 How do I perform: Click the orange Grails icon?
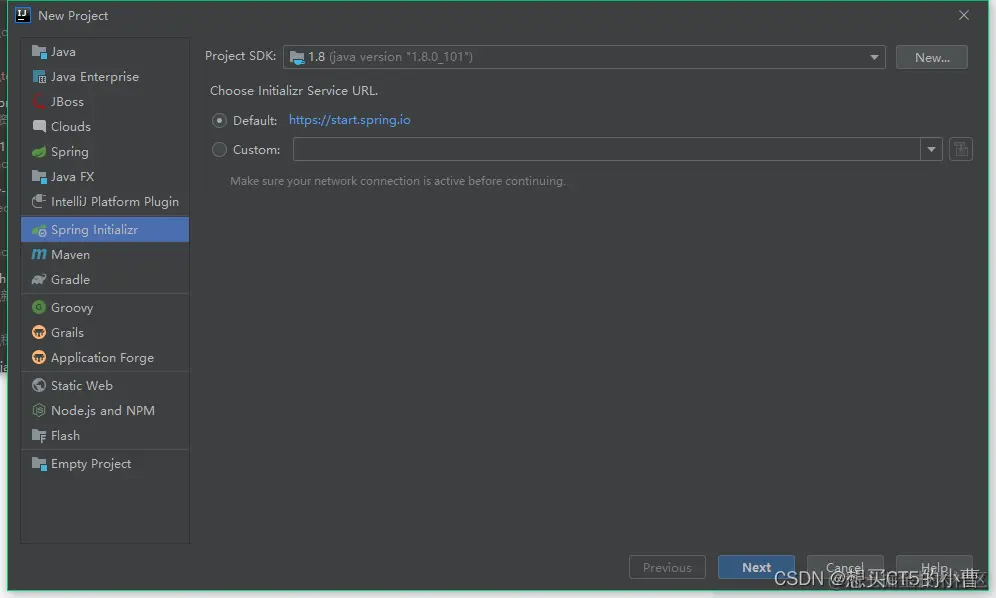point(39,332)
